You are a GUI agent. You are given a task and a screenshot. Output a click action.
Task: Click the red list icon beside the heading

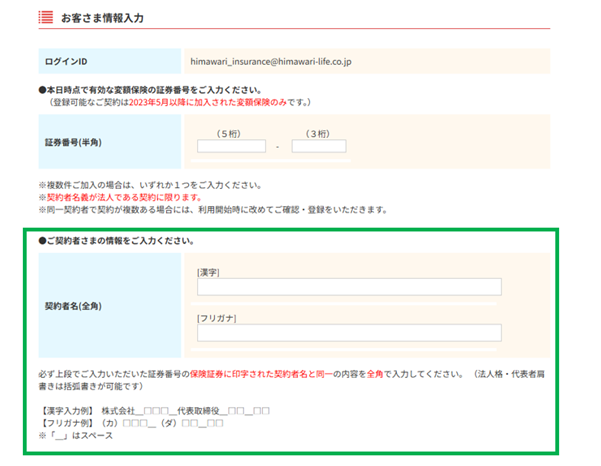[45, 17]
